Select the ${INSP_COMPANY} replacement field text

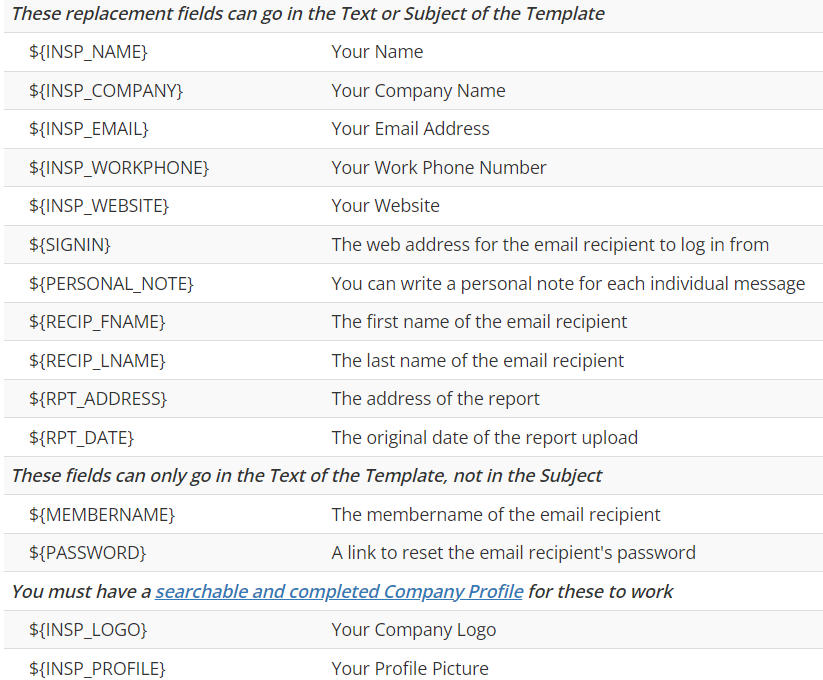[106, 91]
